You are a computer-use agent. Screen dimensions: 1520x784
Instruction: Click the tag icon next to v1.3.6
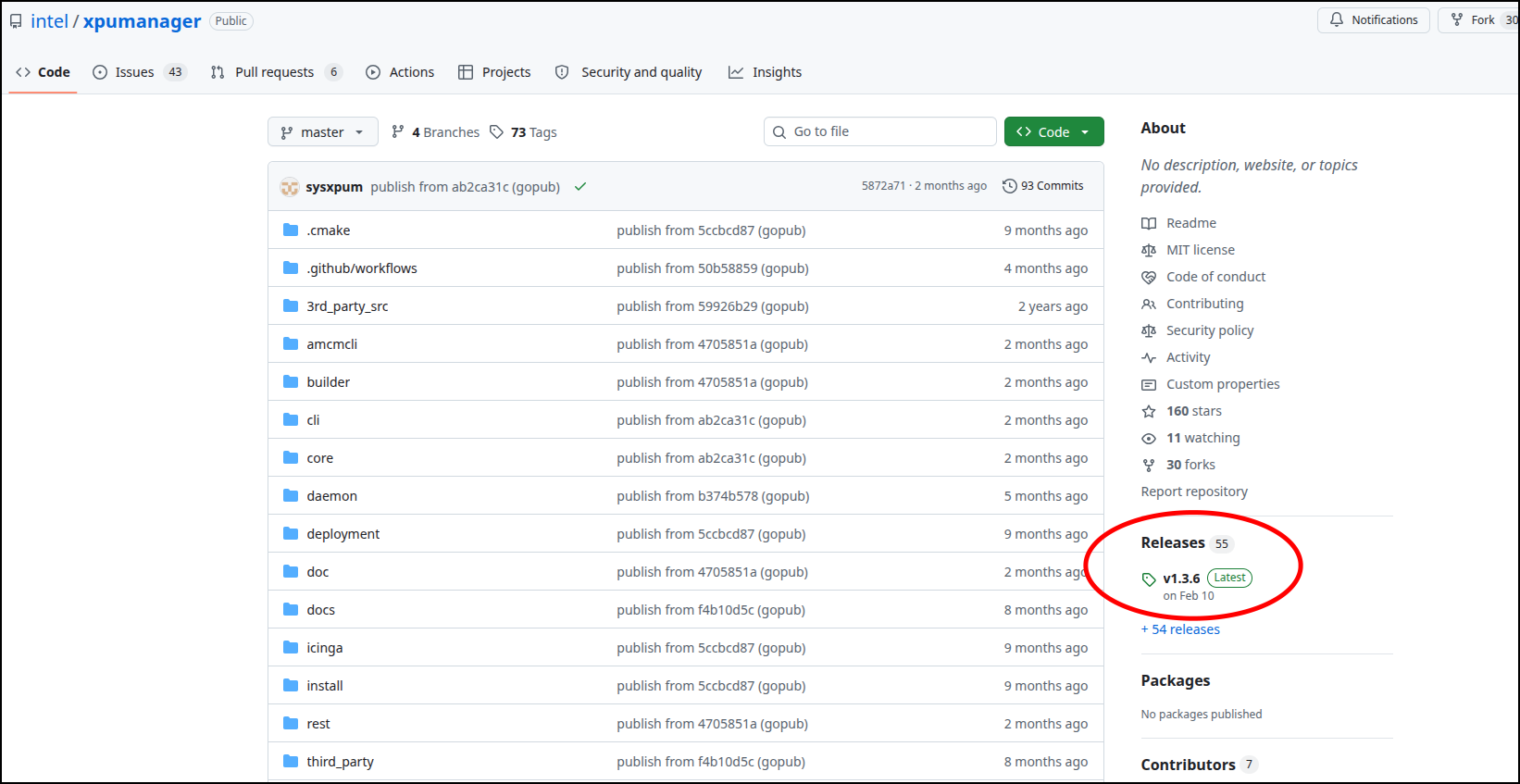(1149, 579)
